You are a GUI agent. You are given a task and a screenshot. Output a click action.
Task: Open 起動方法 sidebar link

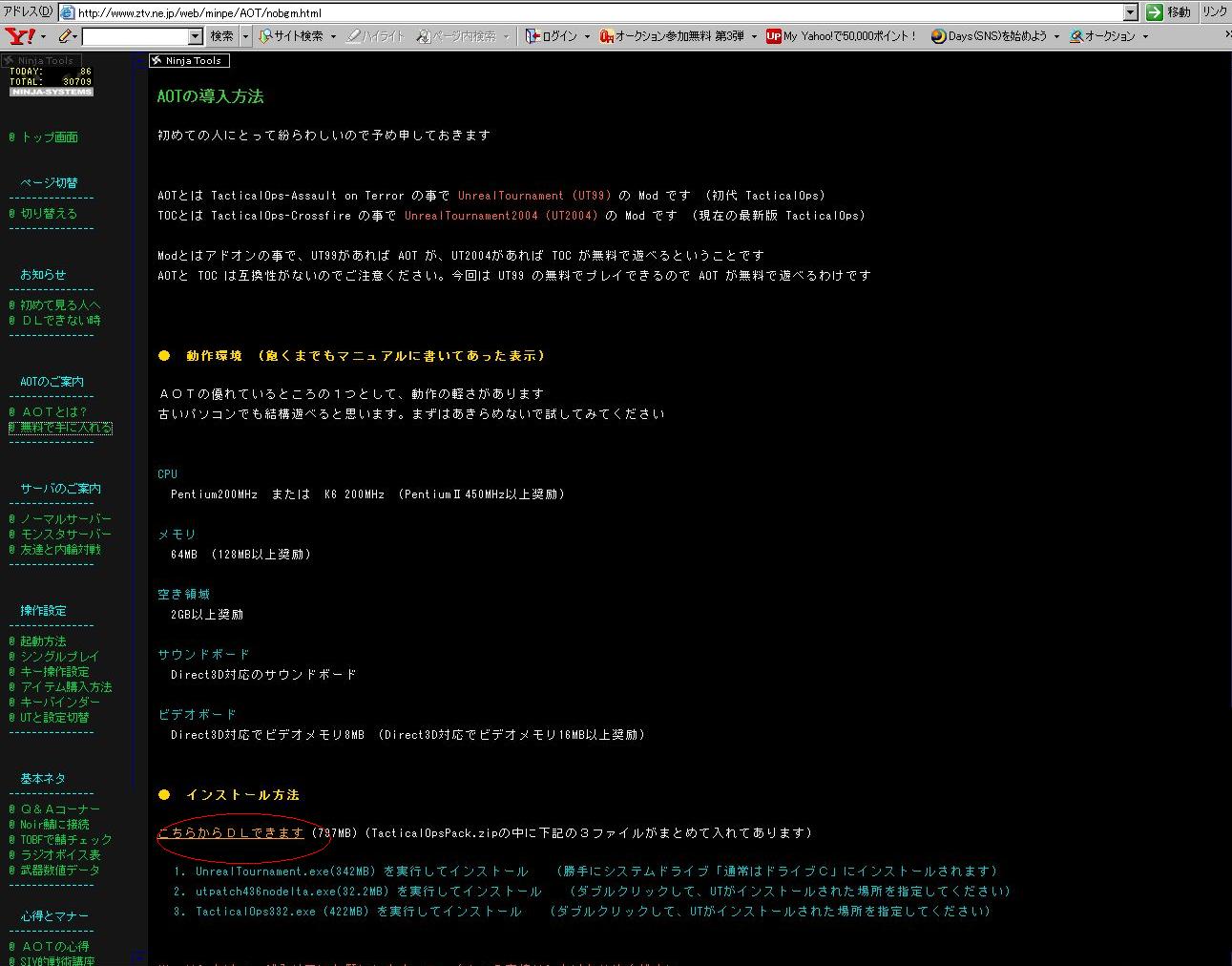tap(43, 641)
